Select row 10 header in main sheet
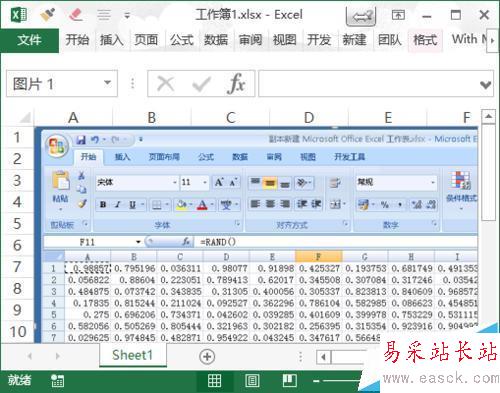The width and height of the screenshot is (500, 393). (x=17, y=332)
